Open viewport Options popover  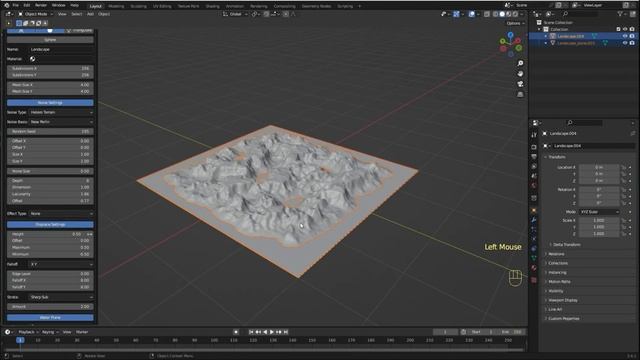pos(515,23)
